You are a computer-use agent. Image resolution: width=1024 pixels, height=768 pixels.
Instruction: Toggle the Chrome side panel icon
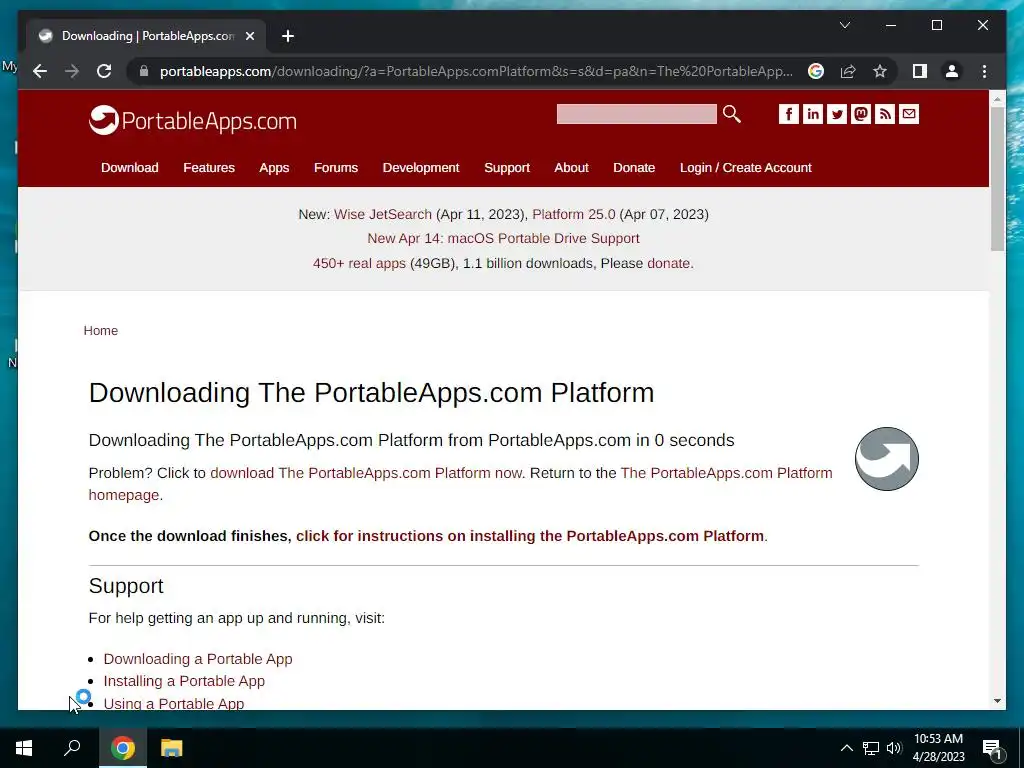point(920,71)
